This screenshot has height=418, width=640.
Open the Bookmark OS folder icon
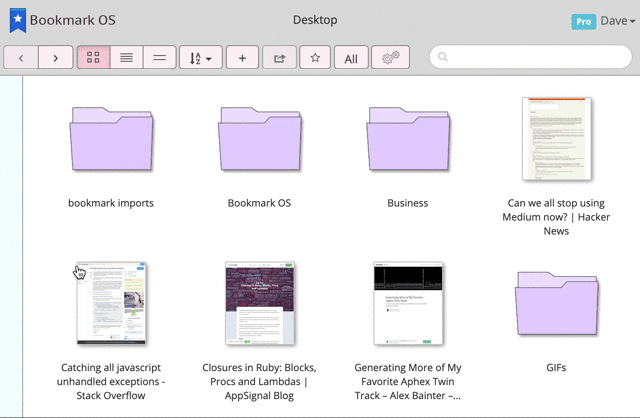pyautogui.click(x=260, y=139)
